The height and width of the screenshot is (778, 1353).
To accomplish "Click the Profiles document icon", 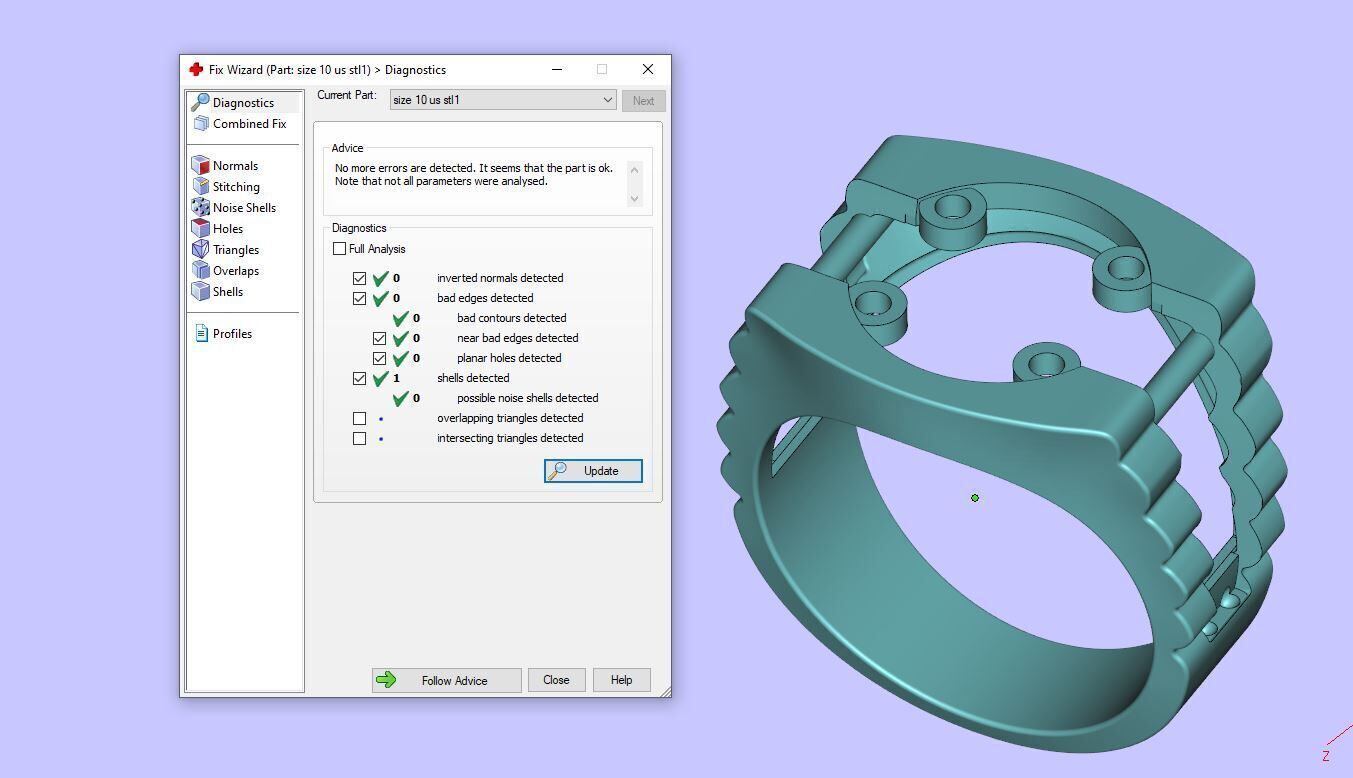I will click(x=201, y=334).
